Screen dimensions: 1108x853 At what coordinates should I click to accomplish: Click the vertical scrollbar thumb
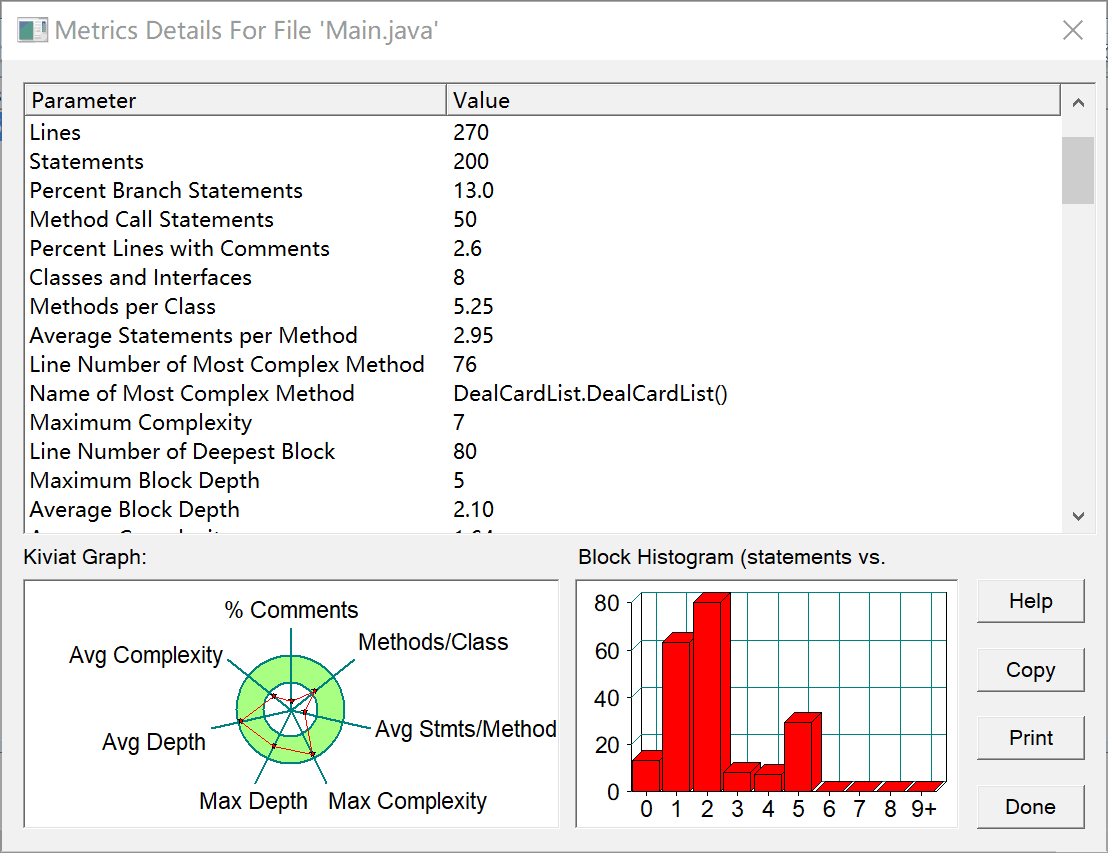(1078, 170)
